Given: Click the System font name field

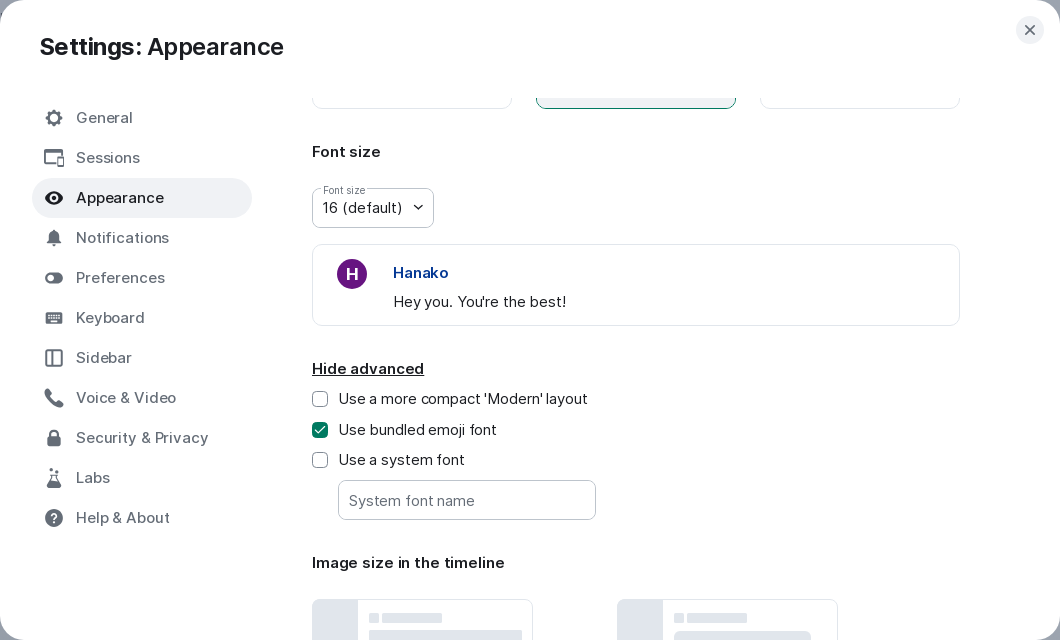Looking at the screenshot, I should (467, 500).
